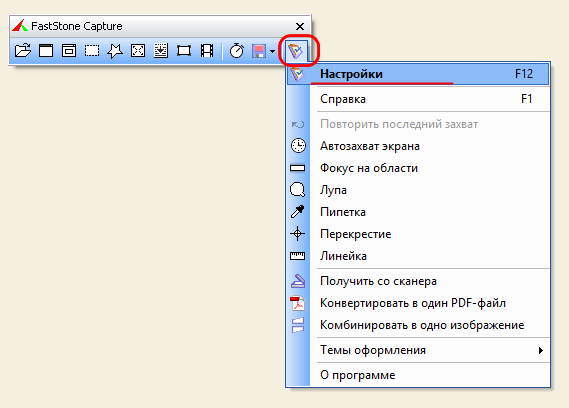The image size is (569, 408).
Task: Select Перекрестие menu item
Action: coord(418,234)
